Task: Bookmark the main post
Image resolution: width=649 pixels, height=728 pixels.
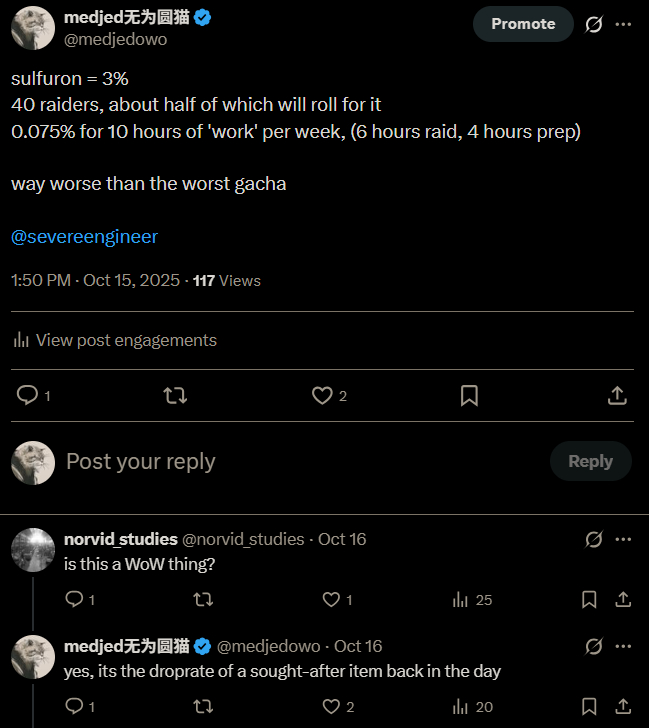Action: pos(469,396)
